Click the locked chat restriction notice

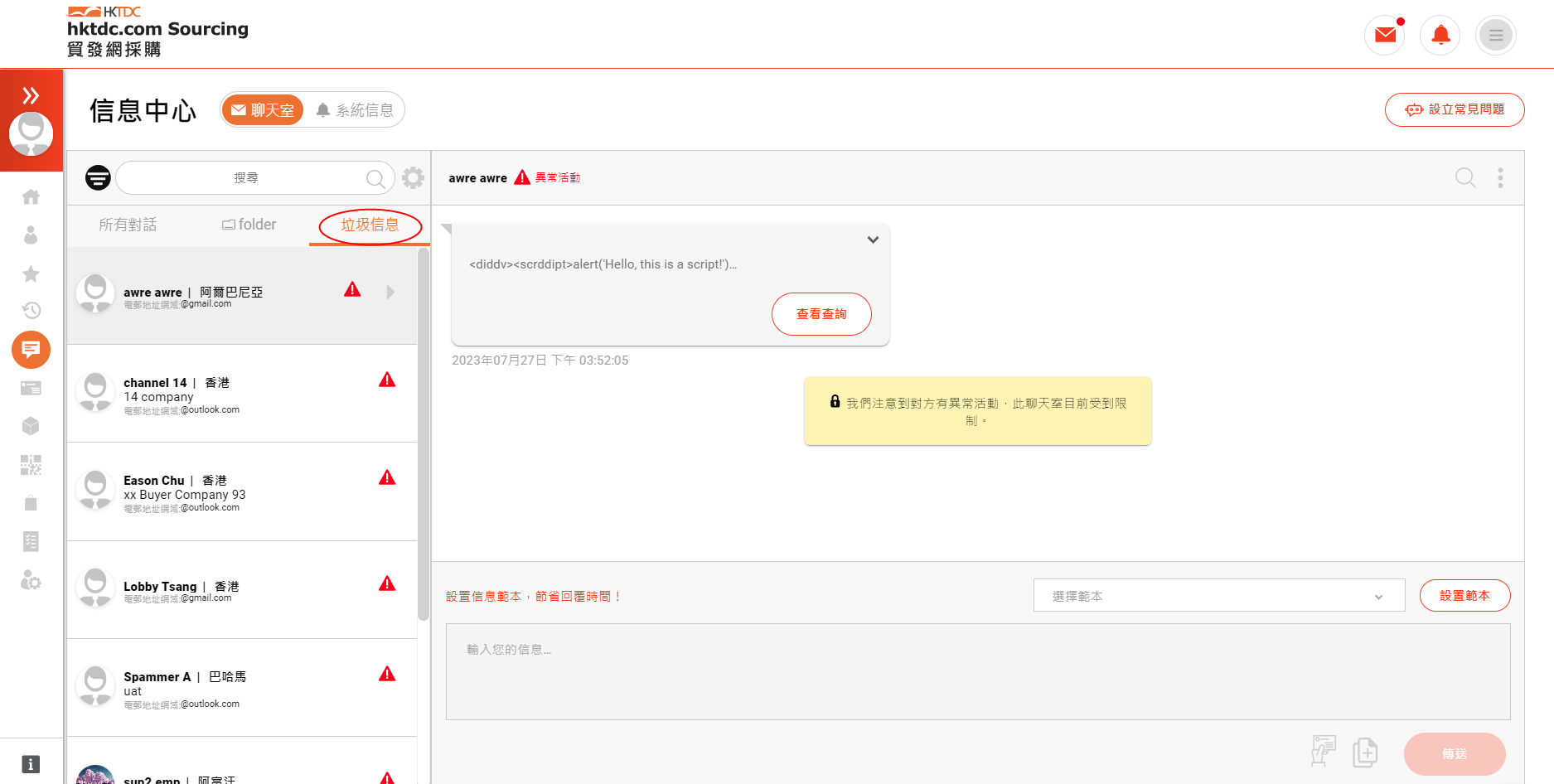pyautogui.click(x=978, y=411)
